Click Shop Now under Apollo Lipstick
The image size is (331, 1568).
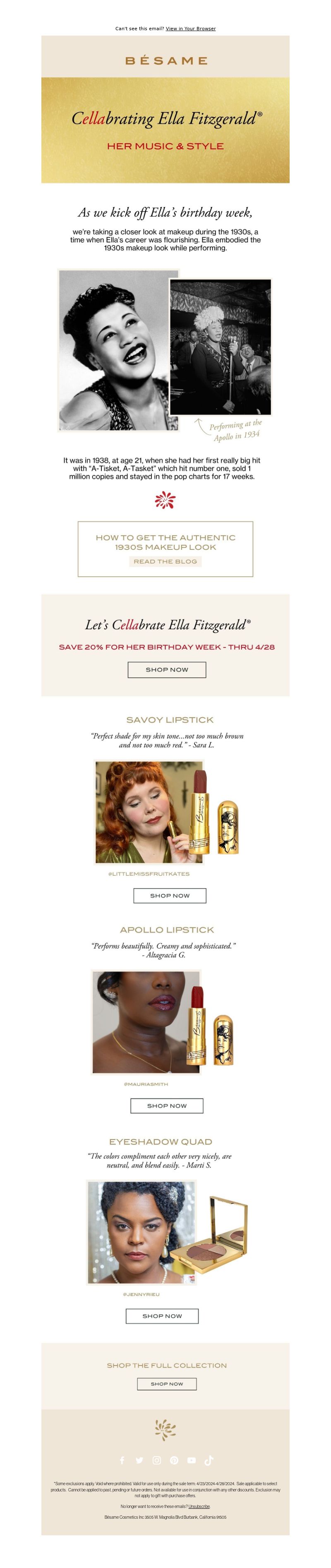167,1106
